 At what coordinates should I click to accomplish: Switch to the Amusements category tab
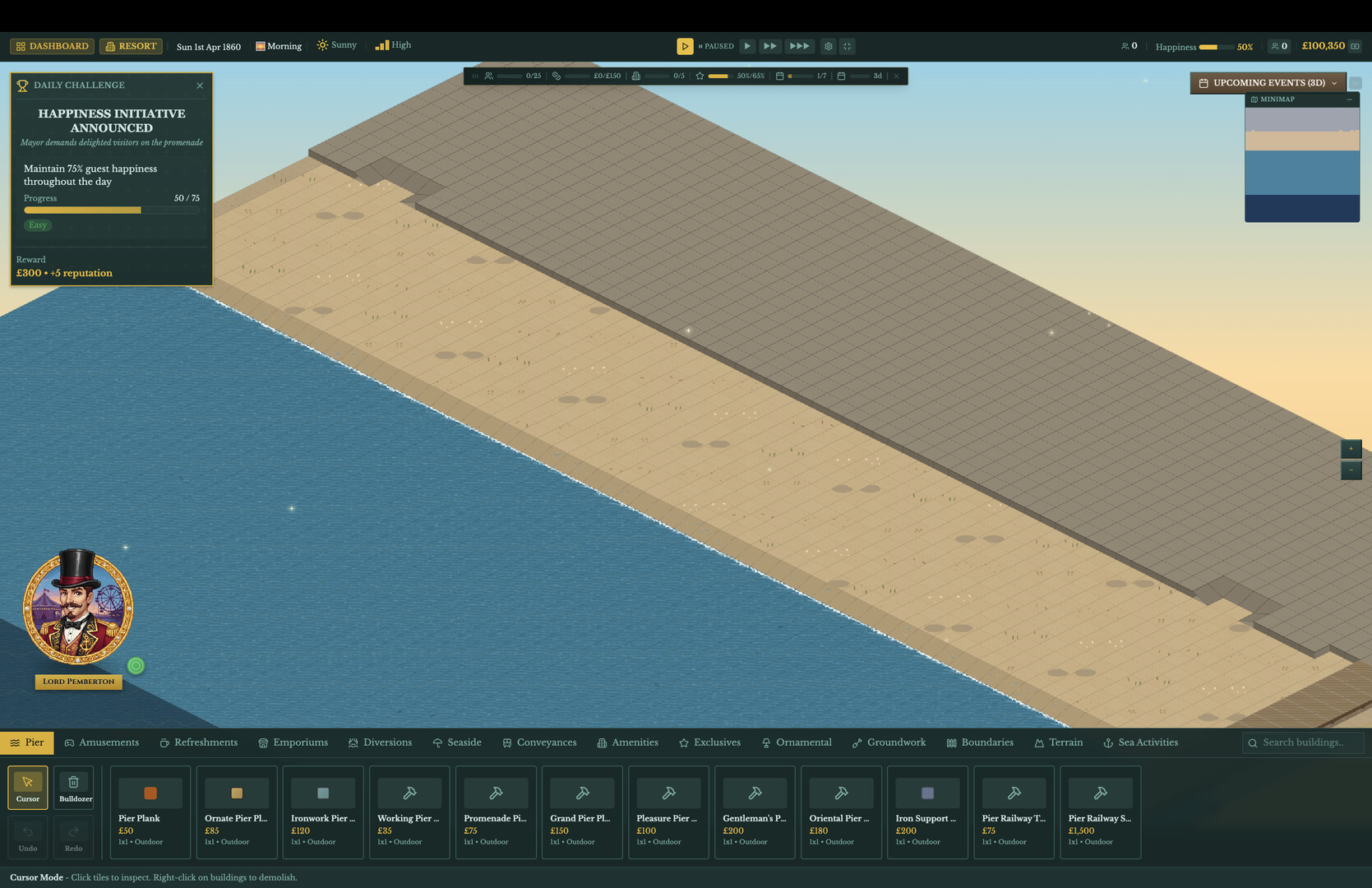[x=102, y=742]
